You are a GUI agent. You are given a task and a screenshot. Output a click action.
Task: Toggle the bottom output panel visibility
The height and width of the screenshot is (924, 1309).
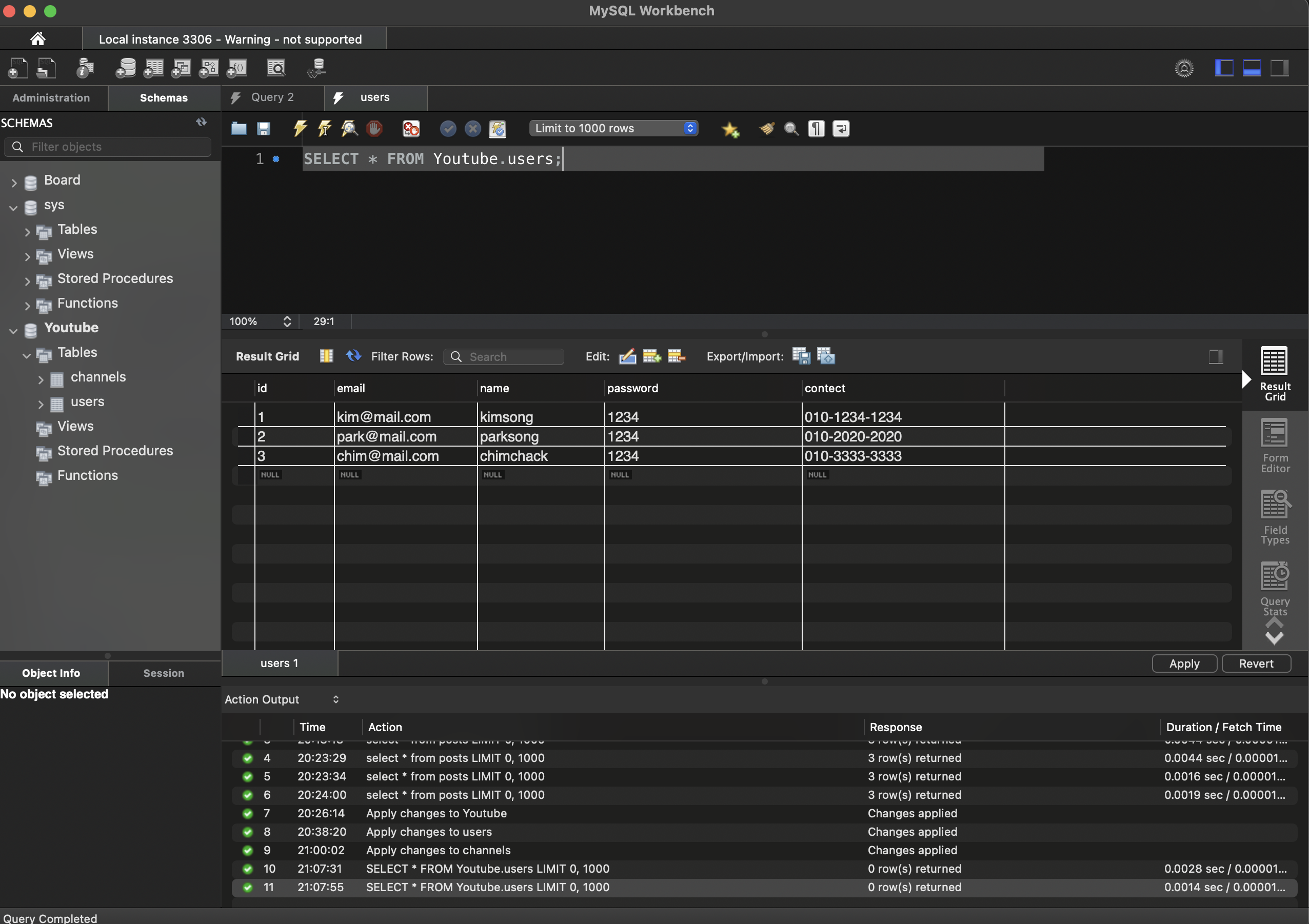pyautogui.click(x=1252, y=68)
